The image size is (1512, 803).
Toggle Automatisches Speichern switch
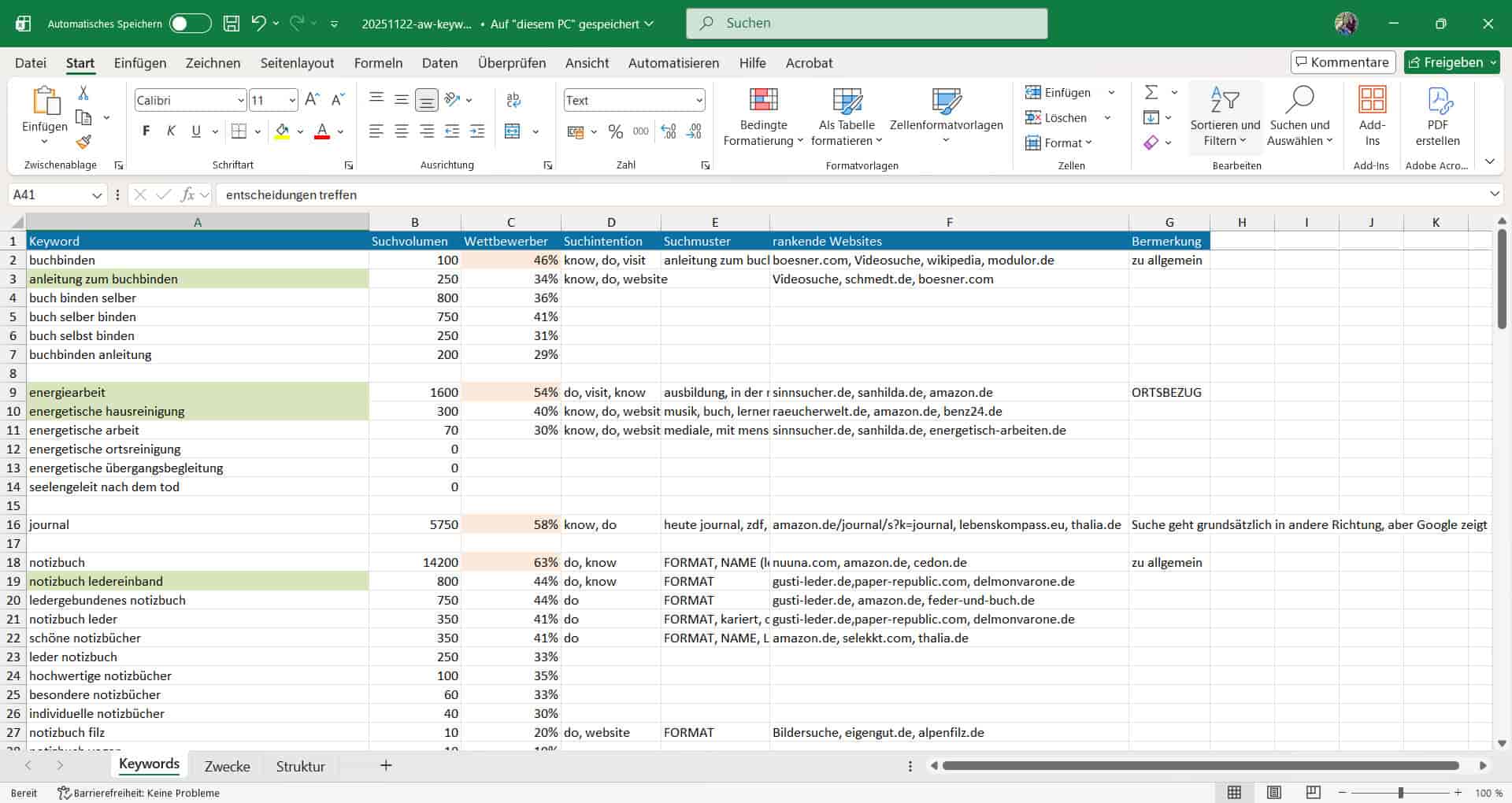coord(191,24)
